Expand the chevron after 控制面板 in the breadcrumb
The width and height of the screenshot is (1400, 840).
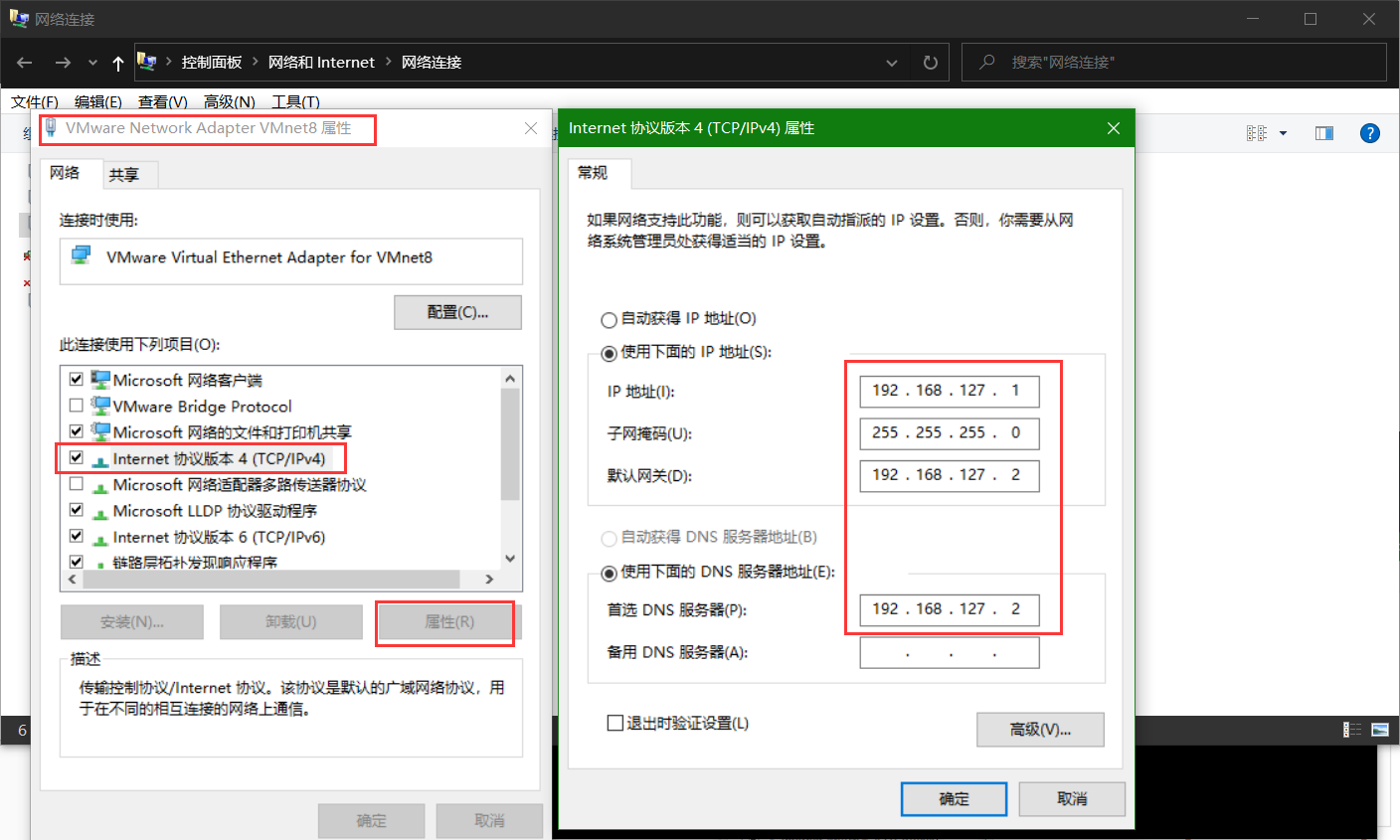(256, 62)
